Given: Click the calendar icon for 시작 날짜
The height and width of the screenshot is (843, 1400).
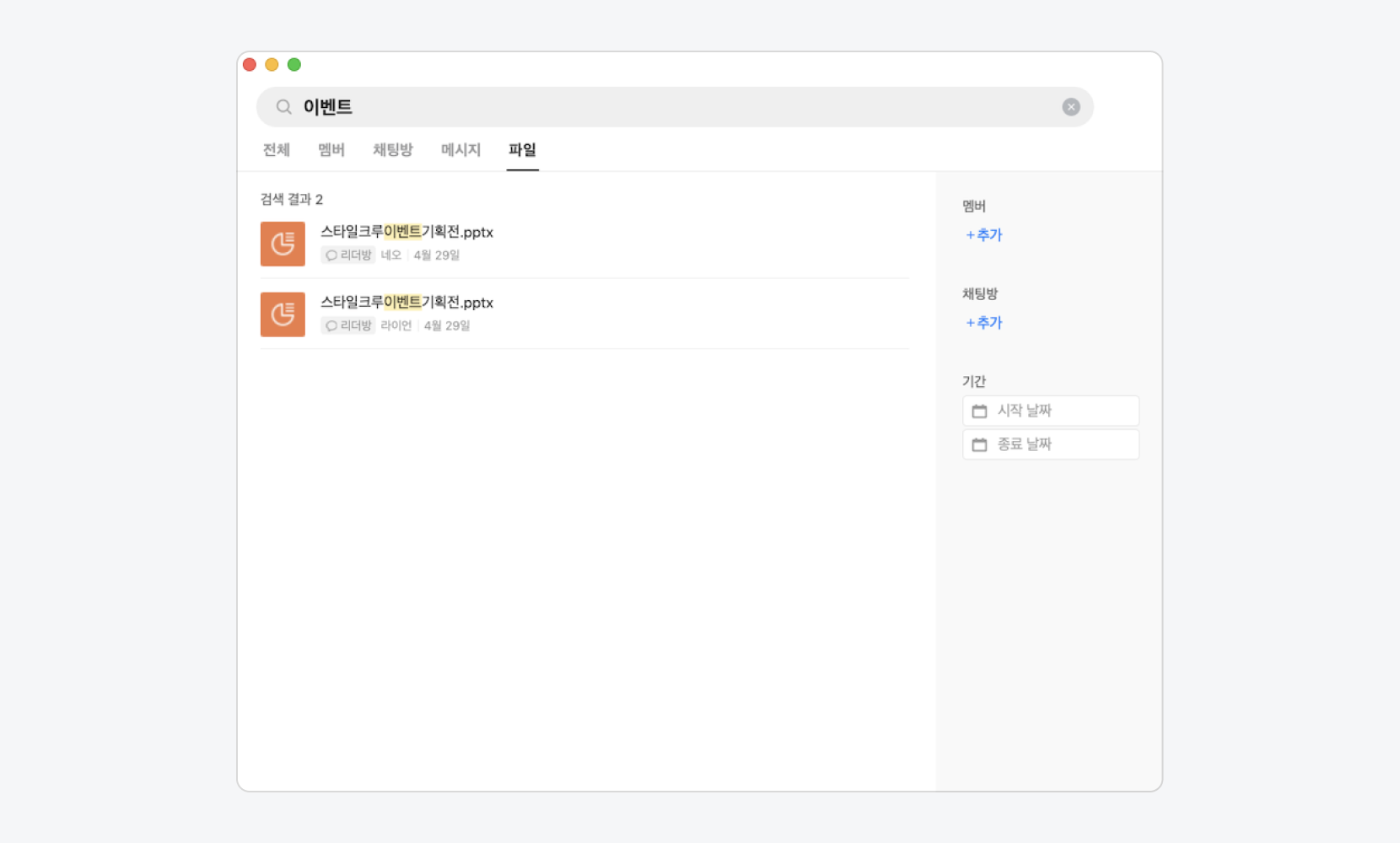Looking at the screenshot, I should [979, 411].
